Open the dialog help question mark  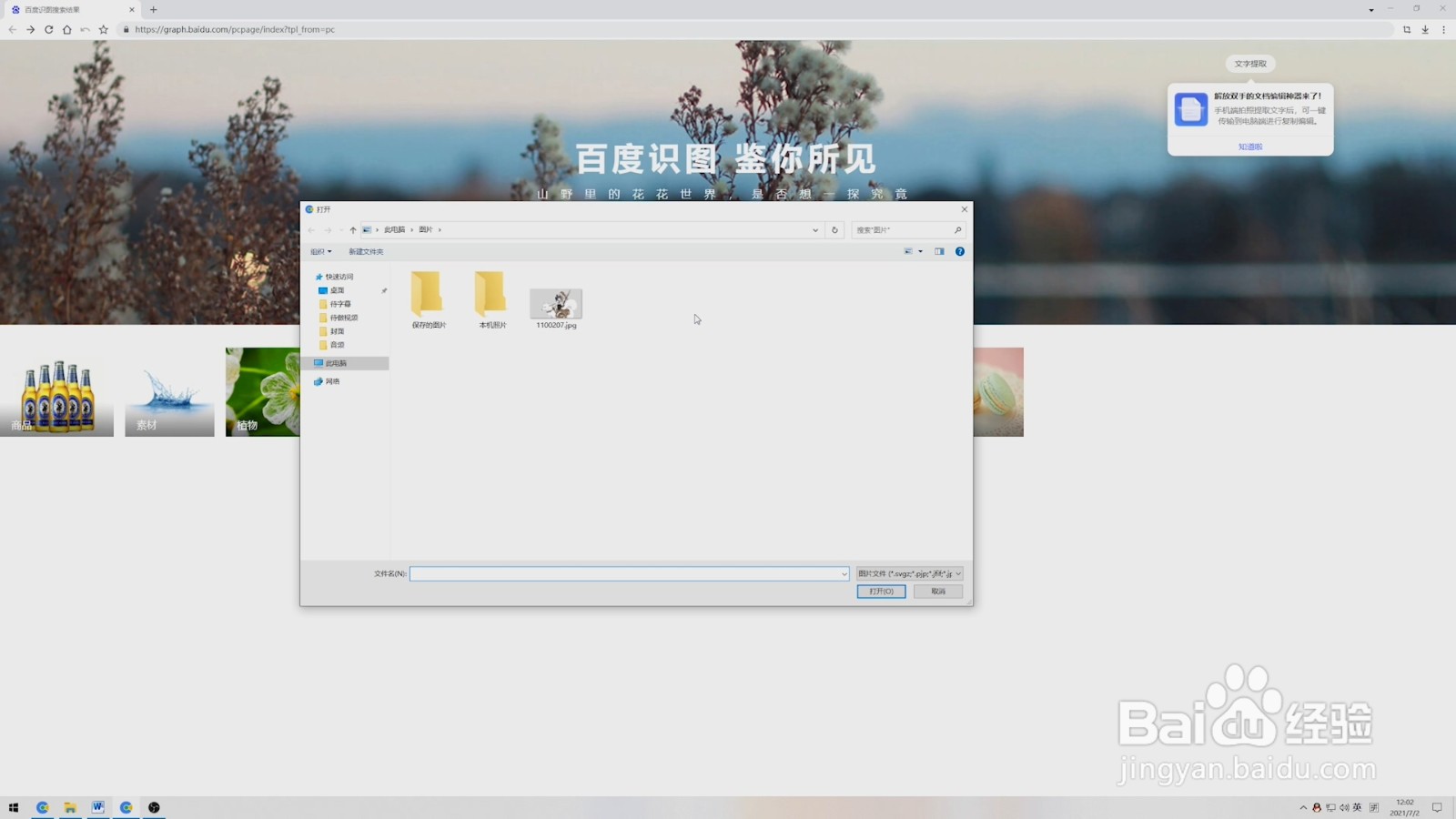(959, 251)
